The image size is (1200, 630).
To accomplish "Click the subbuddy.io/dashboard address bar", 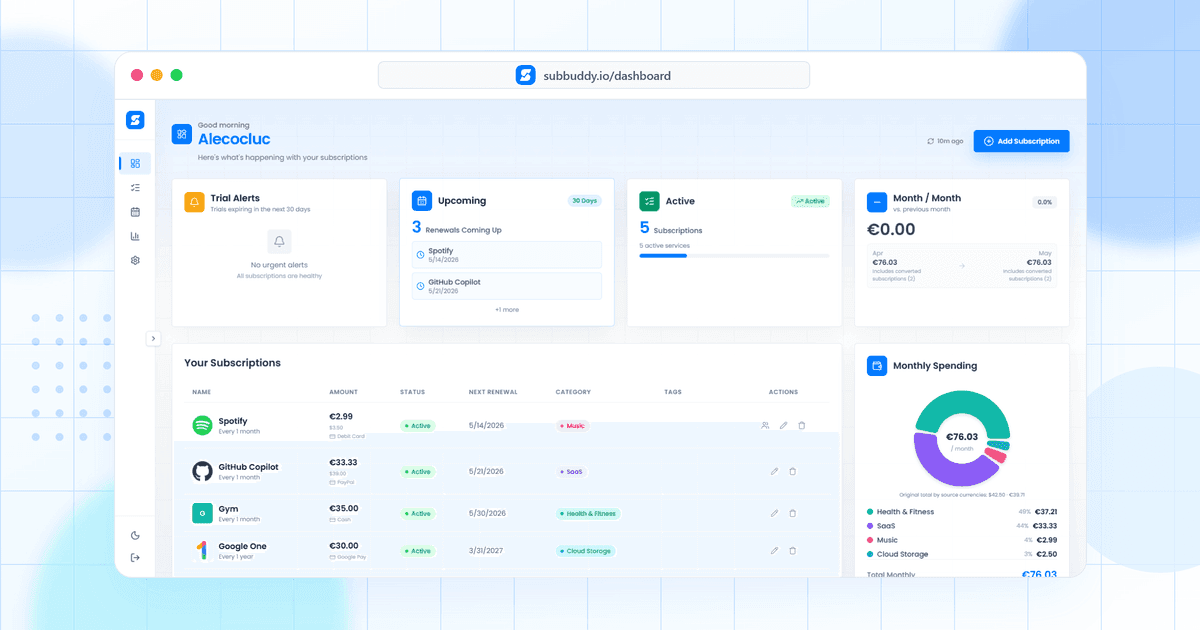I will click(594, 75).
